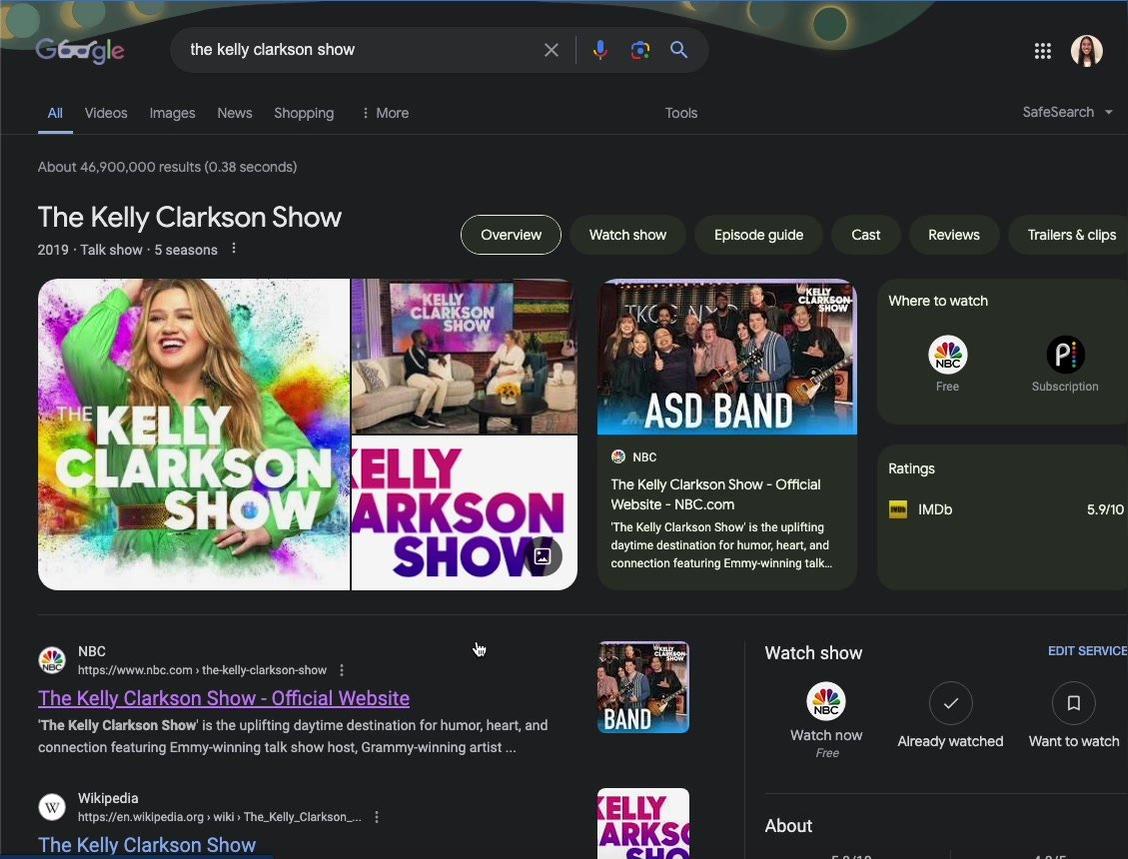Select the Reviews chip
The image size is (1128, 859).
coord(954,235)
